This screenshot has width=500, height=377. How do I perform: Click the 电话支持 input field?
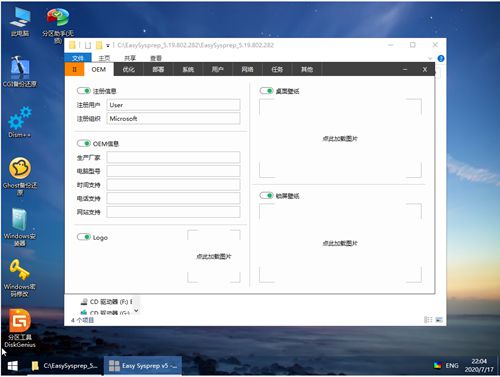tap(173, 198)
